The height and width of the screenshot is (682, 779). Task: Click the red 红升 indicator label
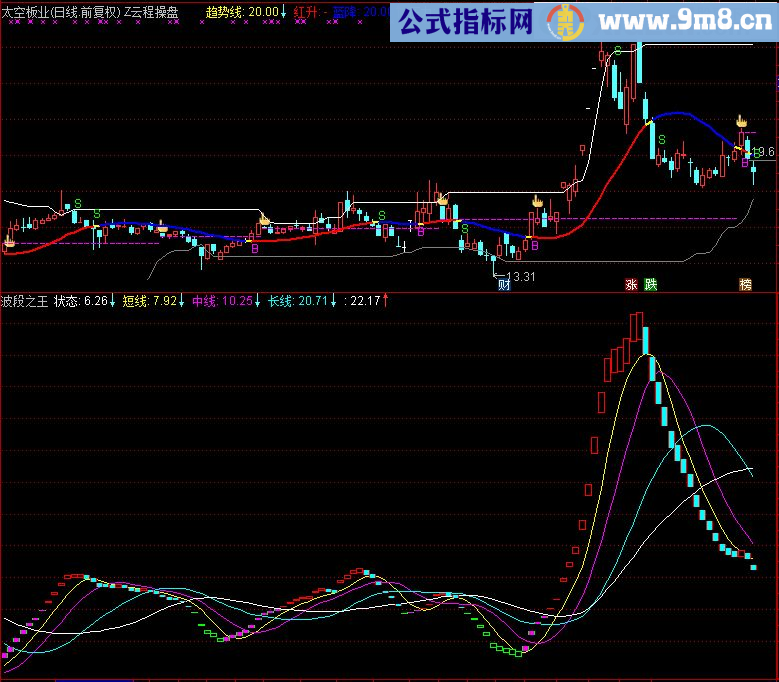click(306, 12)
